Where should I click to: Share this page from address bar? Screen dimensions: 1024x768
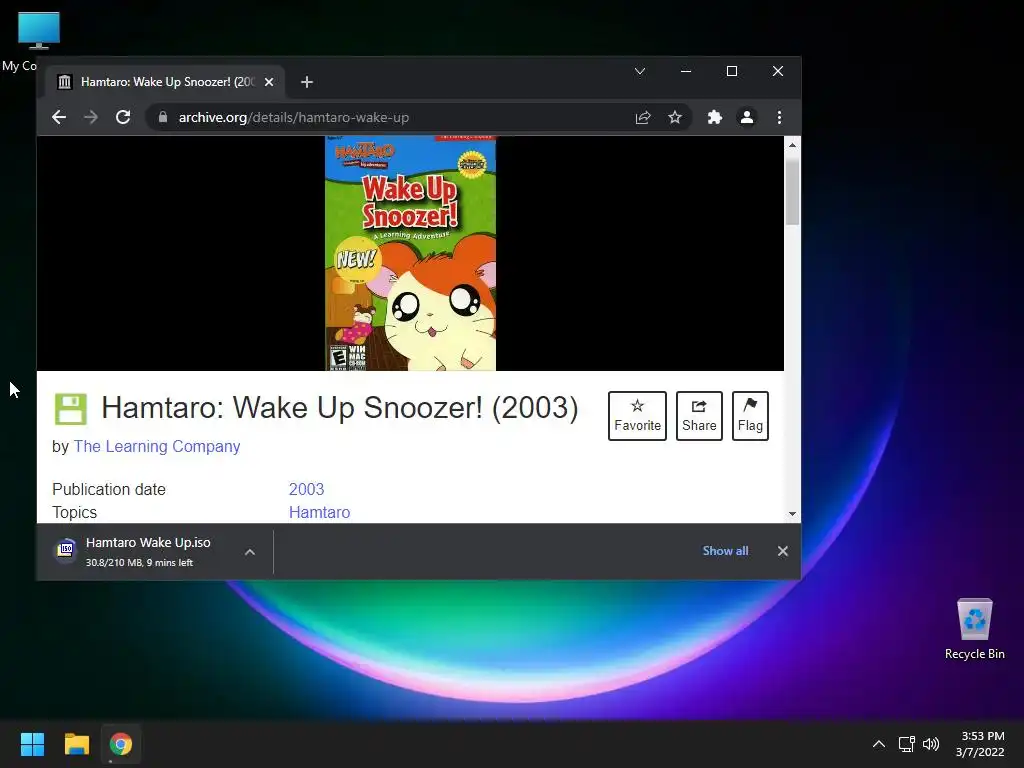[x=643, y=118]
